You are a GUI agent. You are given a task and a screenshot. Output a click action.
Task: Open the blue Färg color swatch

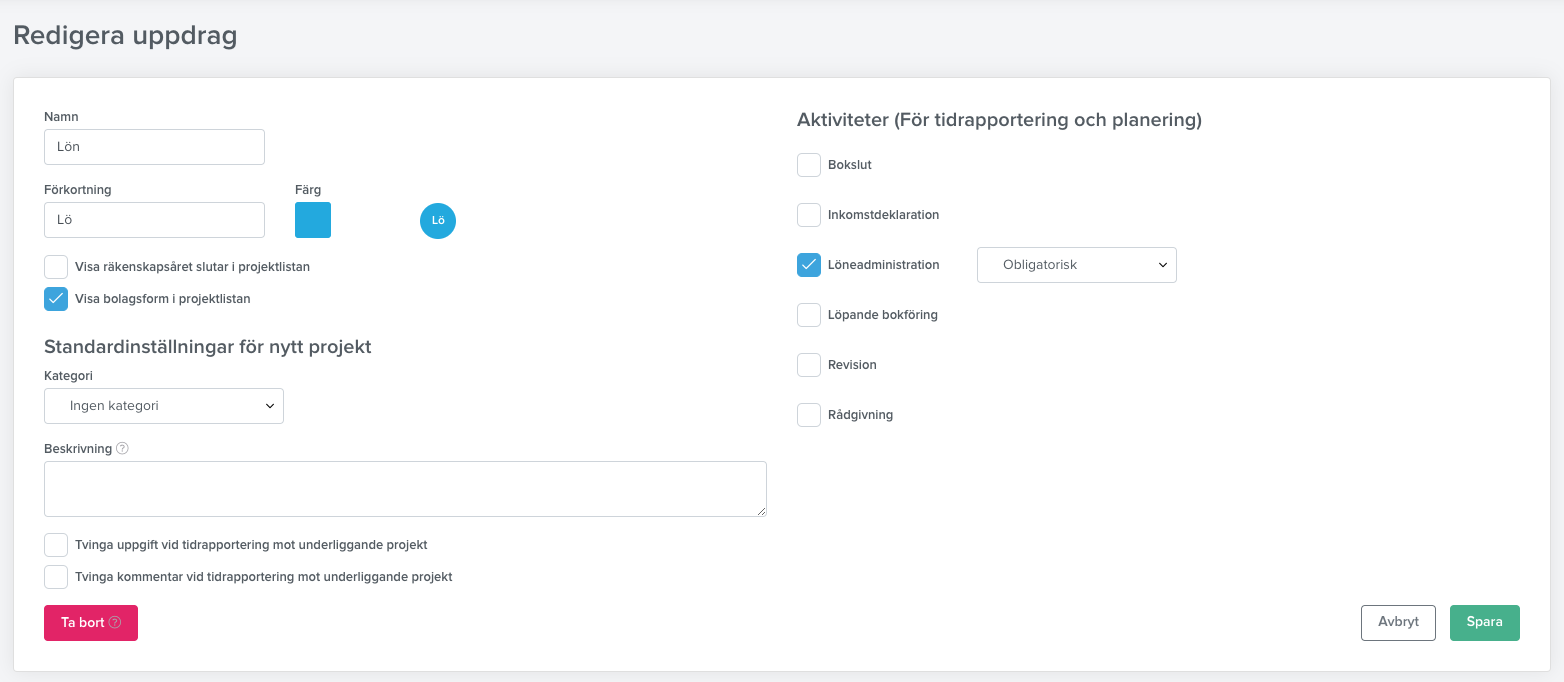[x=313, y=220]
